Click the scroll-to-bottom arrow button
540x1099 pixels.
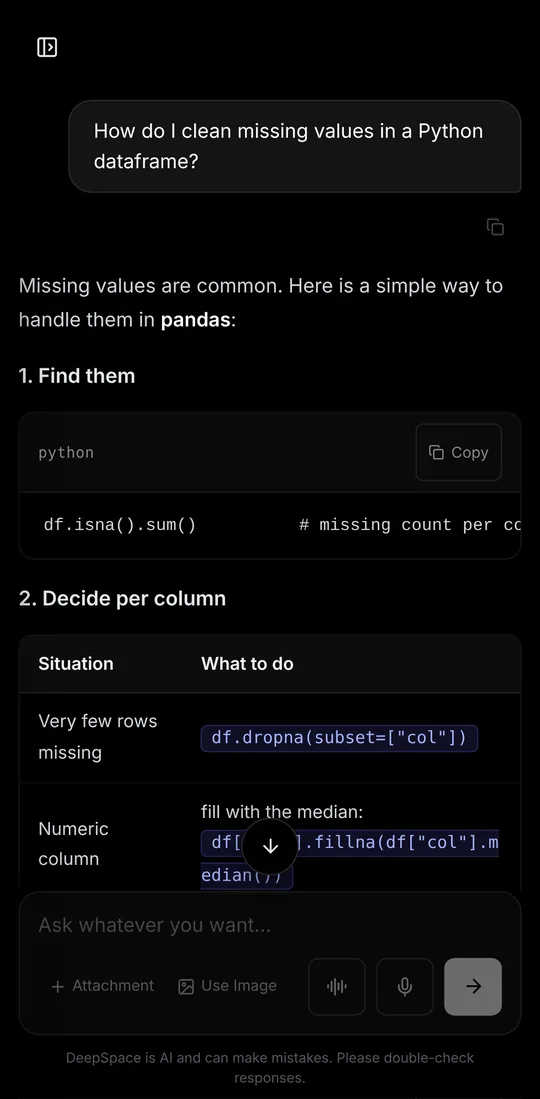tap(270, 847)
